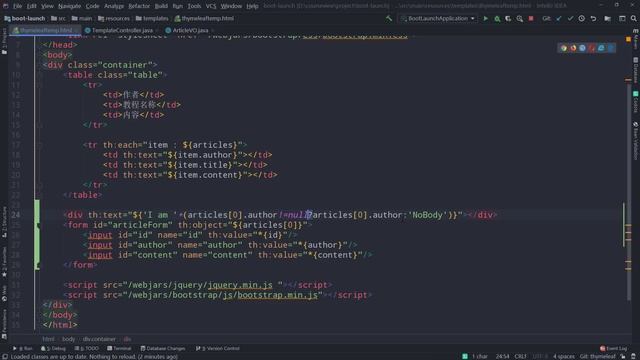The height and width of the screenshot is (360, 640).
Task: Show Git history clock icon
Action: click(x=582, y=18)
